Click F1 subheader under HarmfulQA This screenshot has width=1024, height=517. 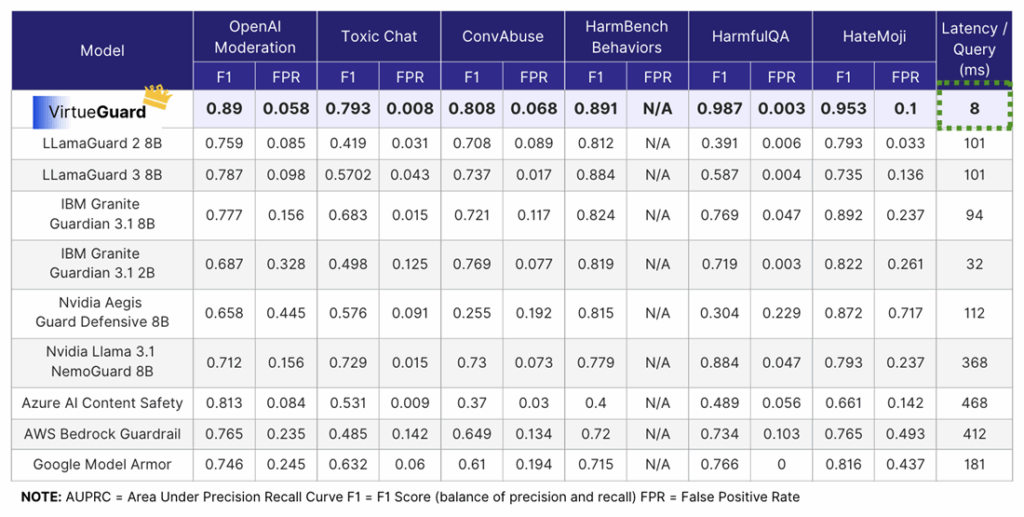tap(719, 77)
